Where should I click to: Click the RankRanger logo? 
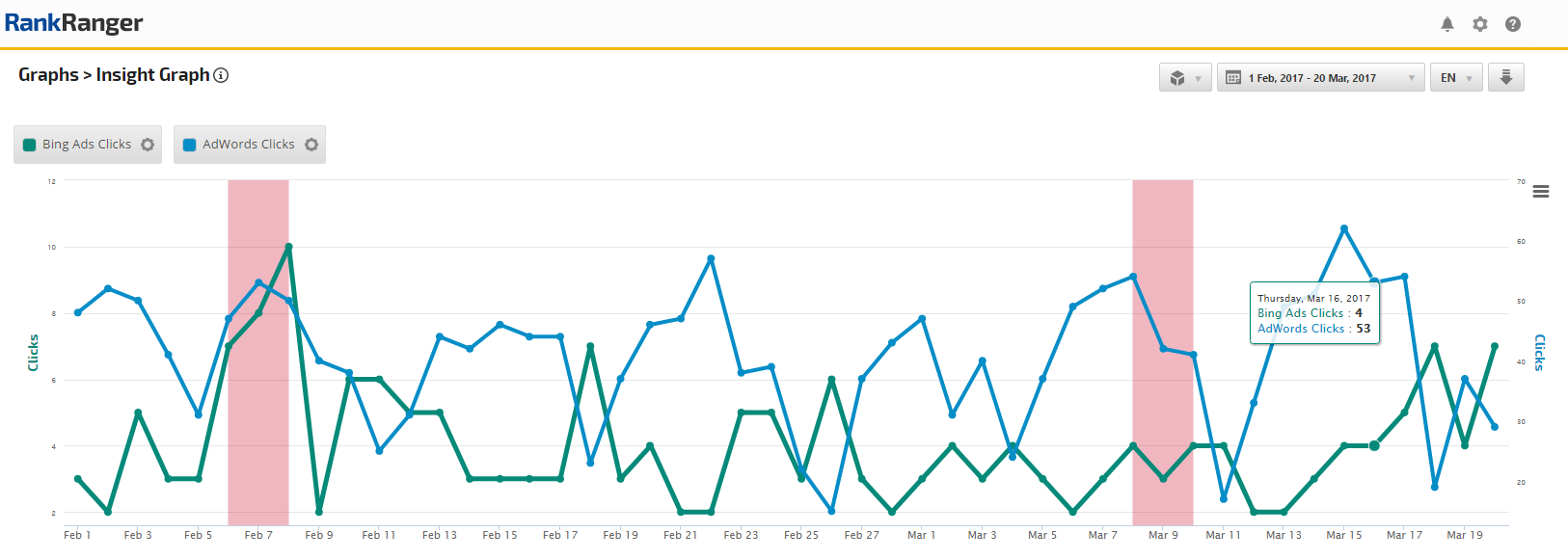73,23
